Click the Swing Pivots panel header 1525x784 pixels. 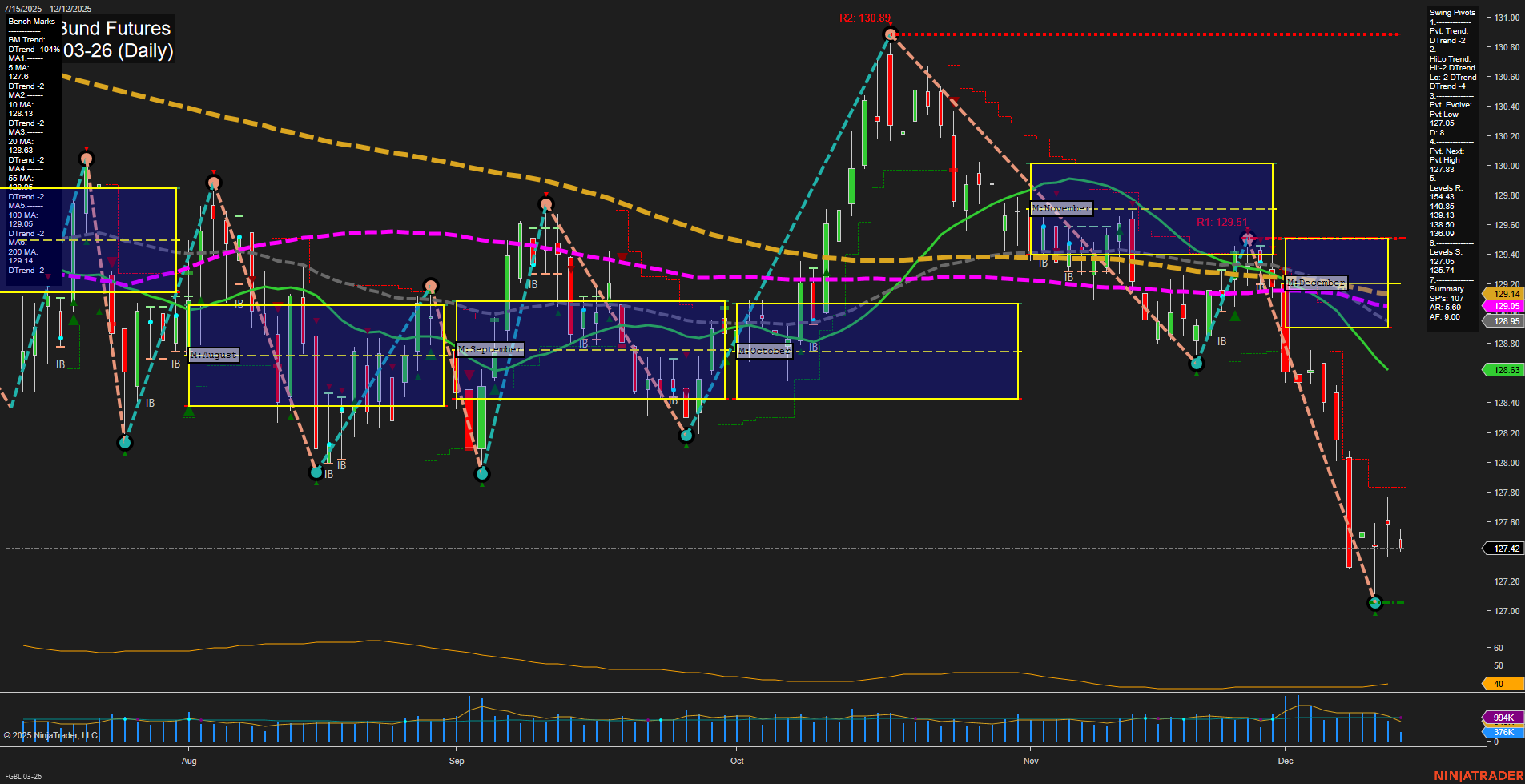click(x=1451, y=12)
